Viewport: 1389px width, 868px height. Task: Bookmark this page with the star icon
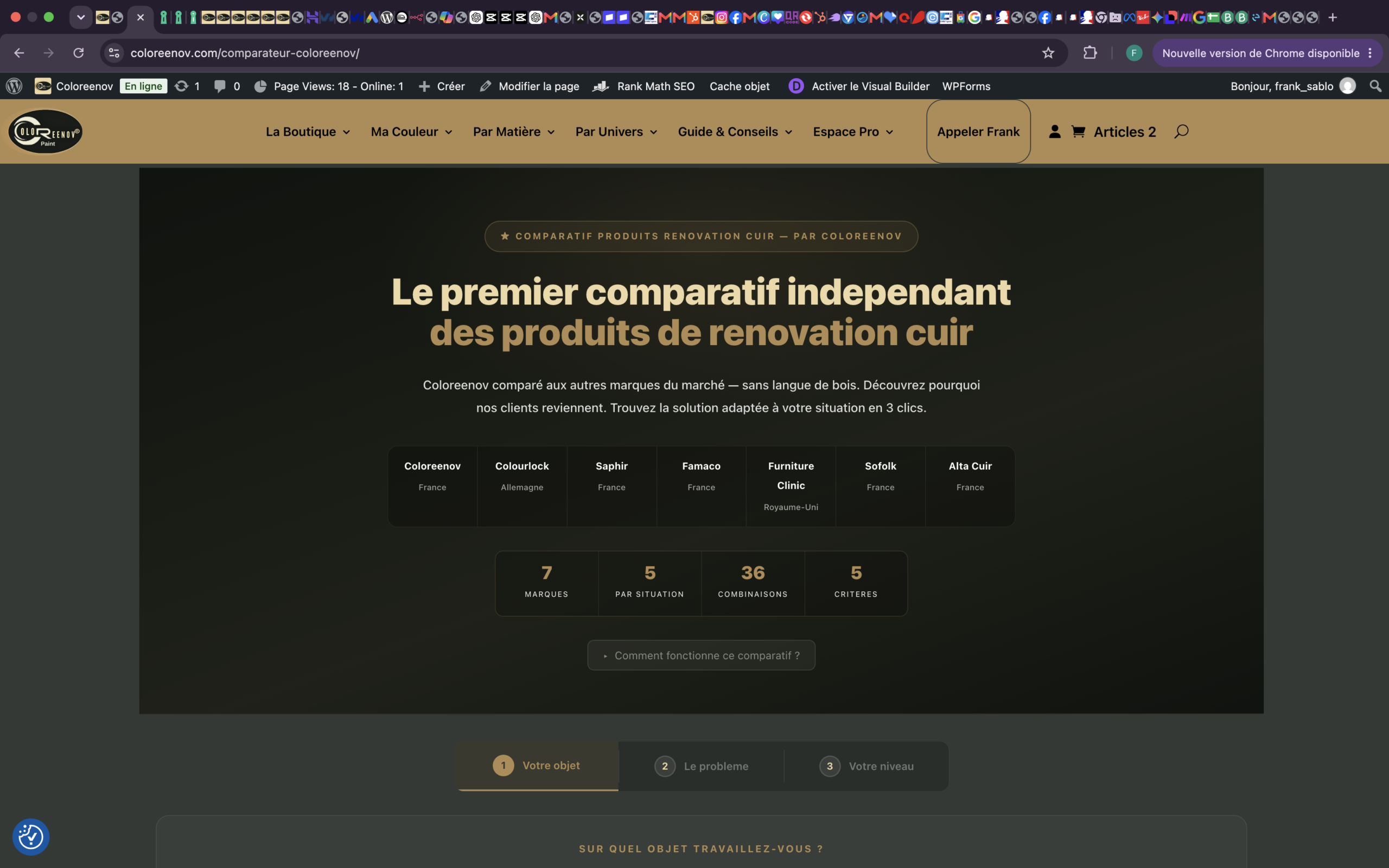[1048, 53]
